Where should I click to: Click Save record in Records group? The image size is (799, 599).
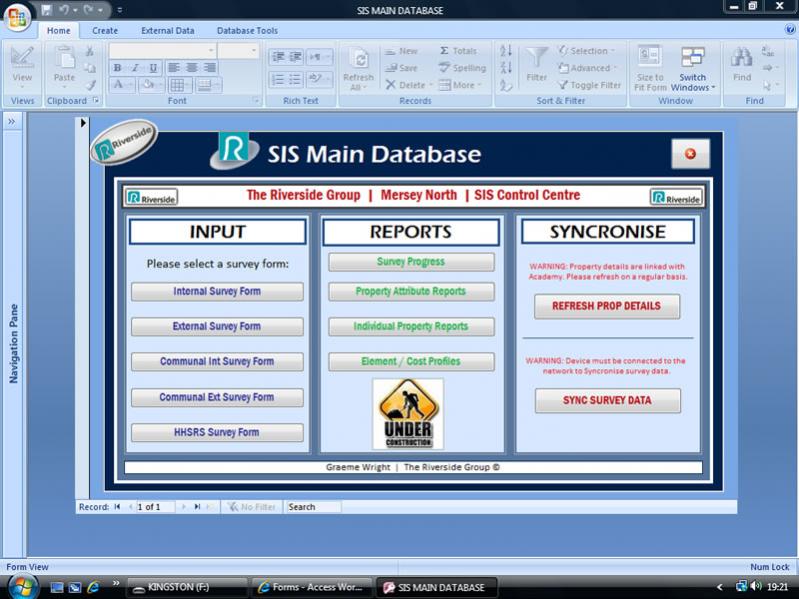pyautogui.click(x=402, y=68)
